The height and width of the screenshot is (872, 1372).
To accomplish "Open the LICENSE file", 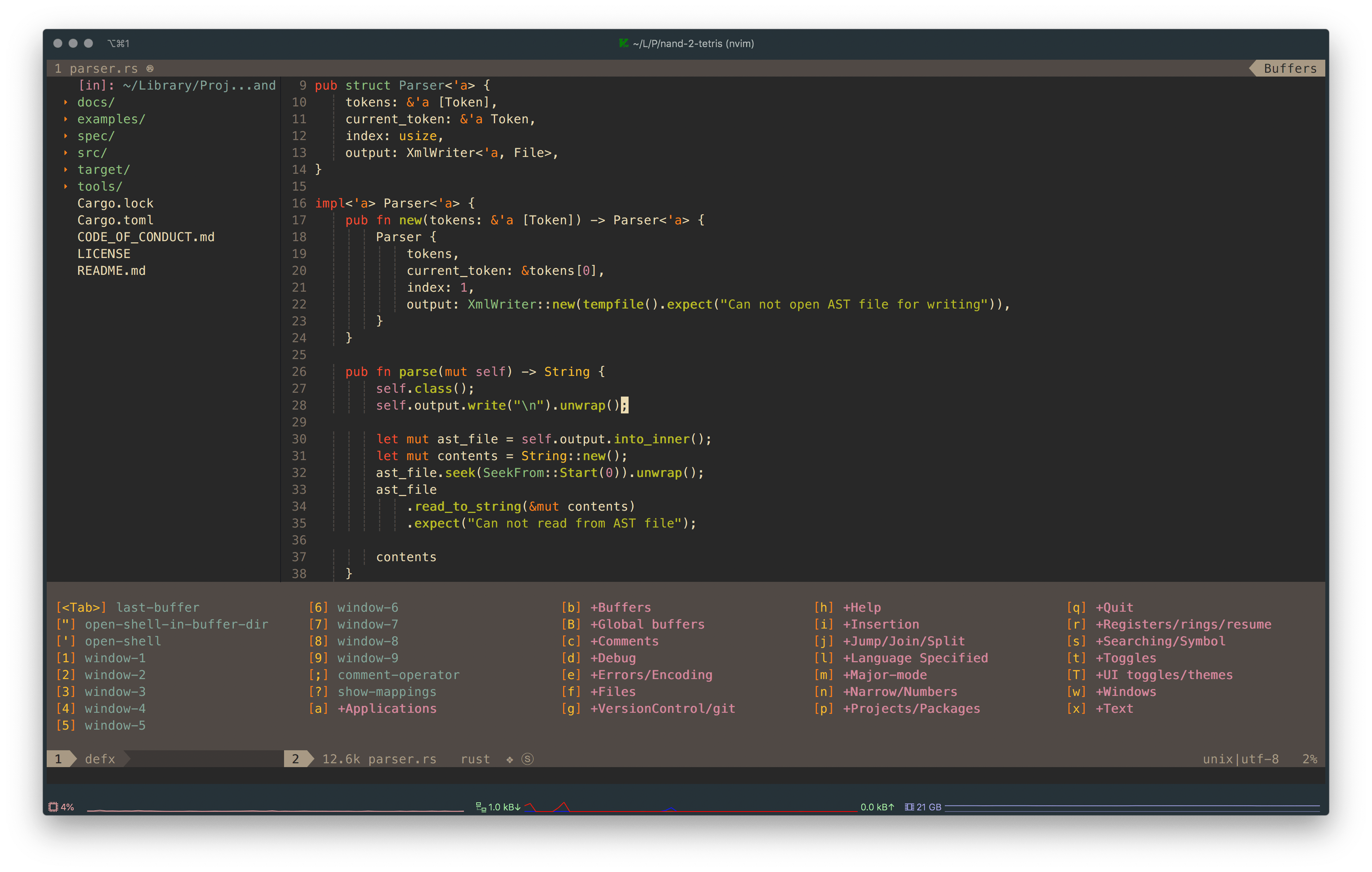I will tap(104, 253).
